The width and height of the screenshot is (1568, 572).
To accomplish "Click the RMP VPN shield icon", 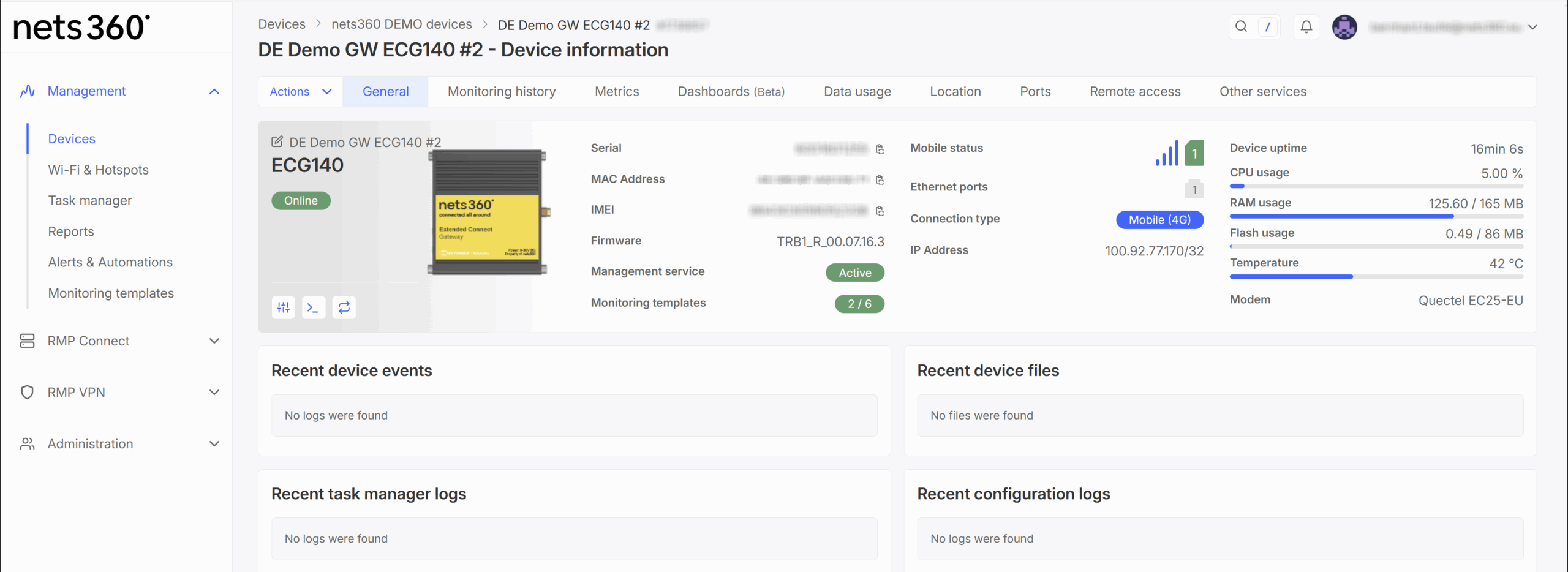I will coord(27,392).
